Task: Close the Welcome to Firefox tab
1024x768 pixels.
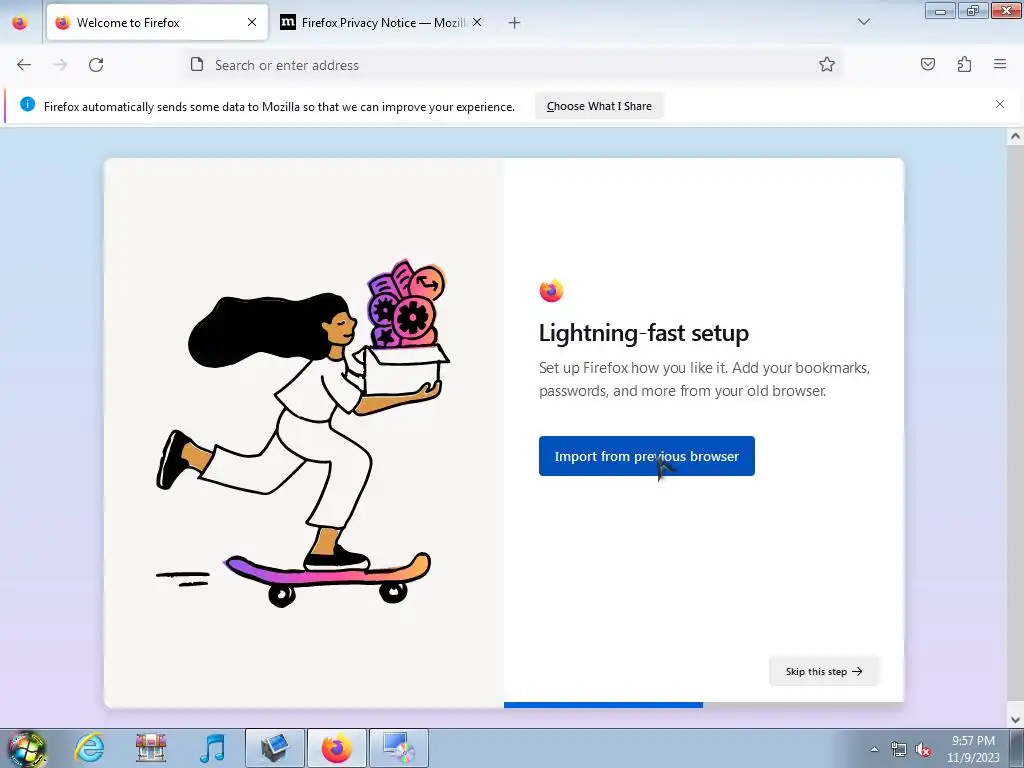Action: (252, 22)
